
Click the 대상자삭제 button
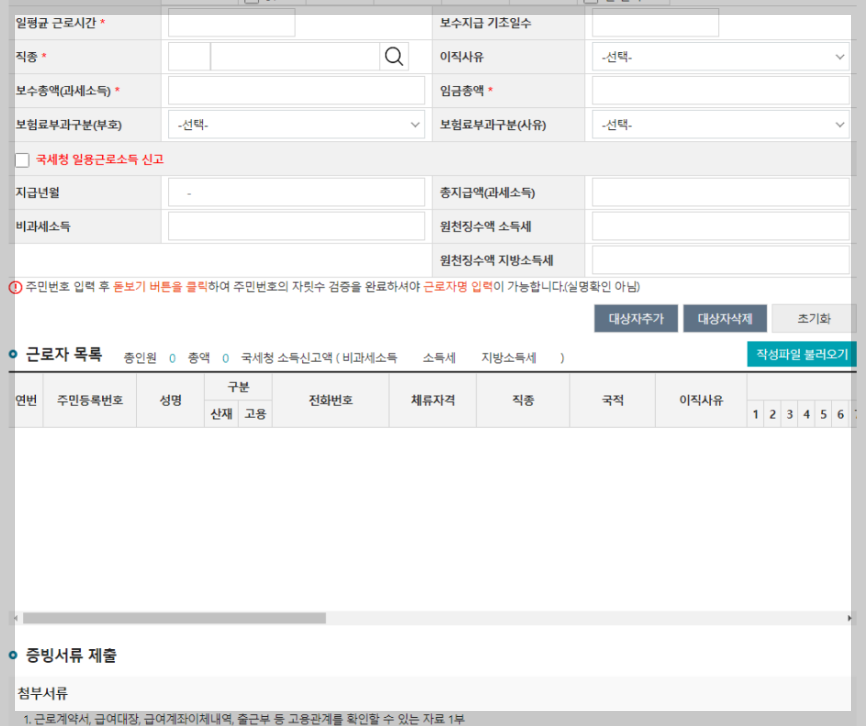point(725,318)
